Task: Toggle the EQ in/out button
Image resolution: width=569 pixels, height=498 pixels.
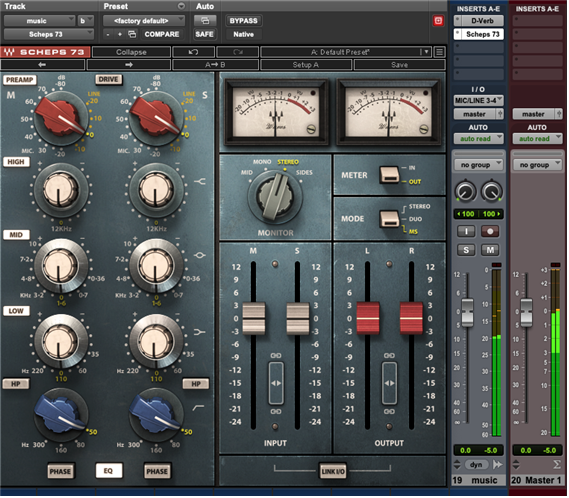Action: click(109, 471)
